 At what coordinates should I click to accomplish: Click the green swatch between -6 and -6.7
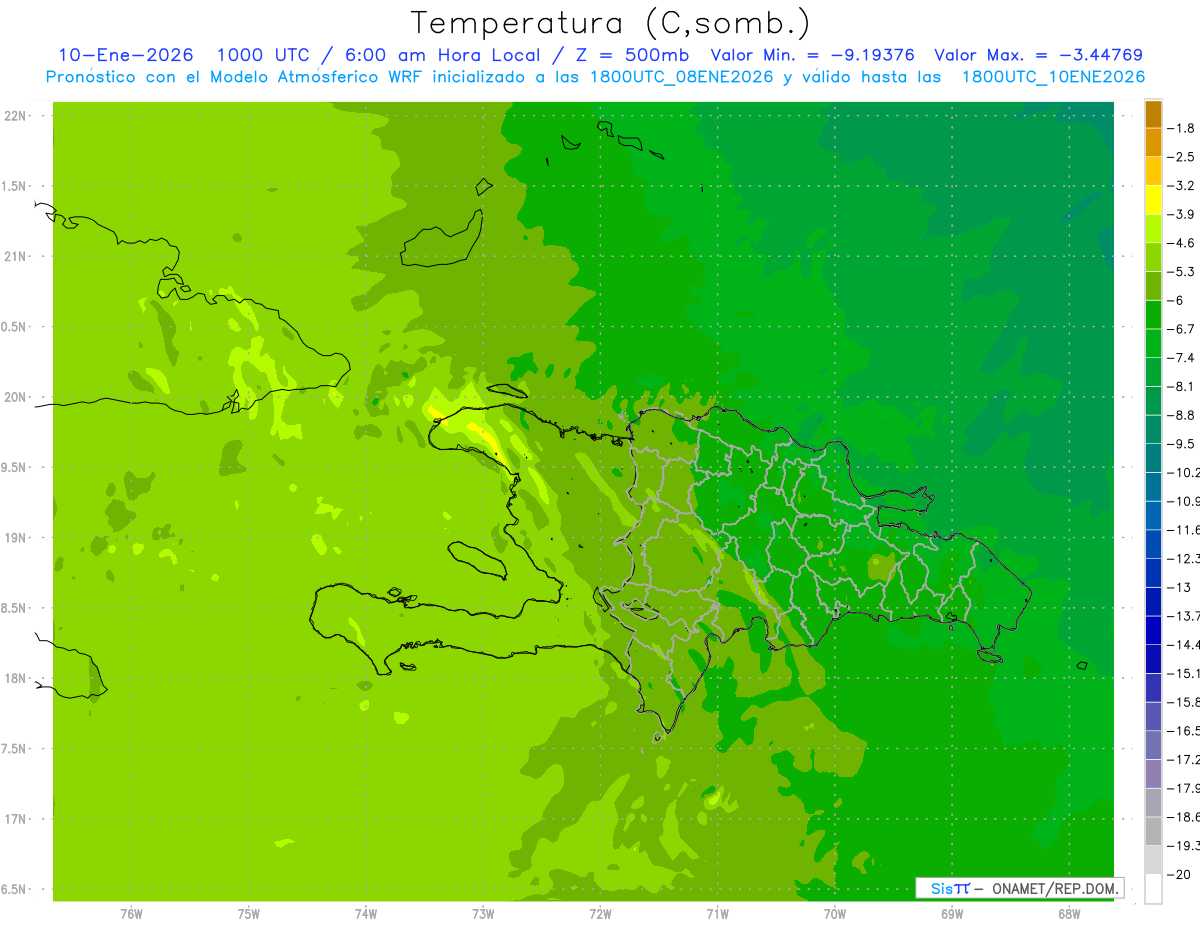pyautogui.click(x=1153, y=314)
